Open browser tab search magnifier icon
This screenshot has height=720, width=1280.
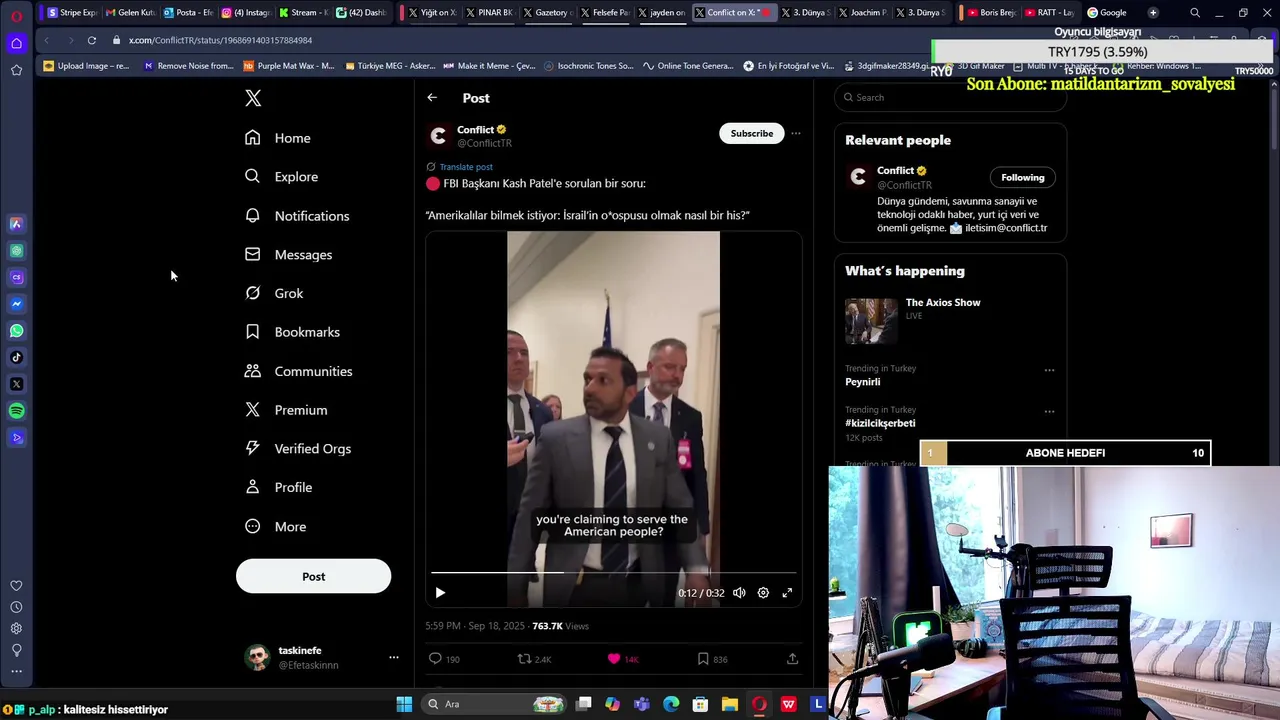[1195, 12]
